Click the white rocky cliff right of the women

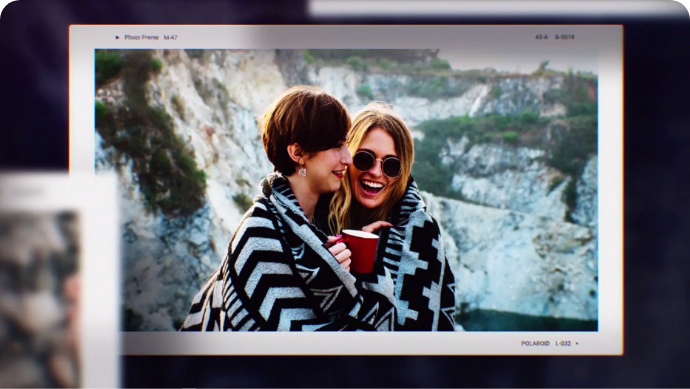click(519, 246)
